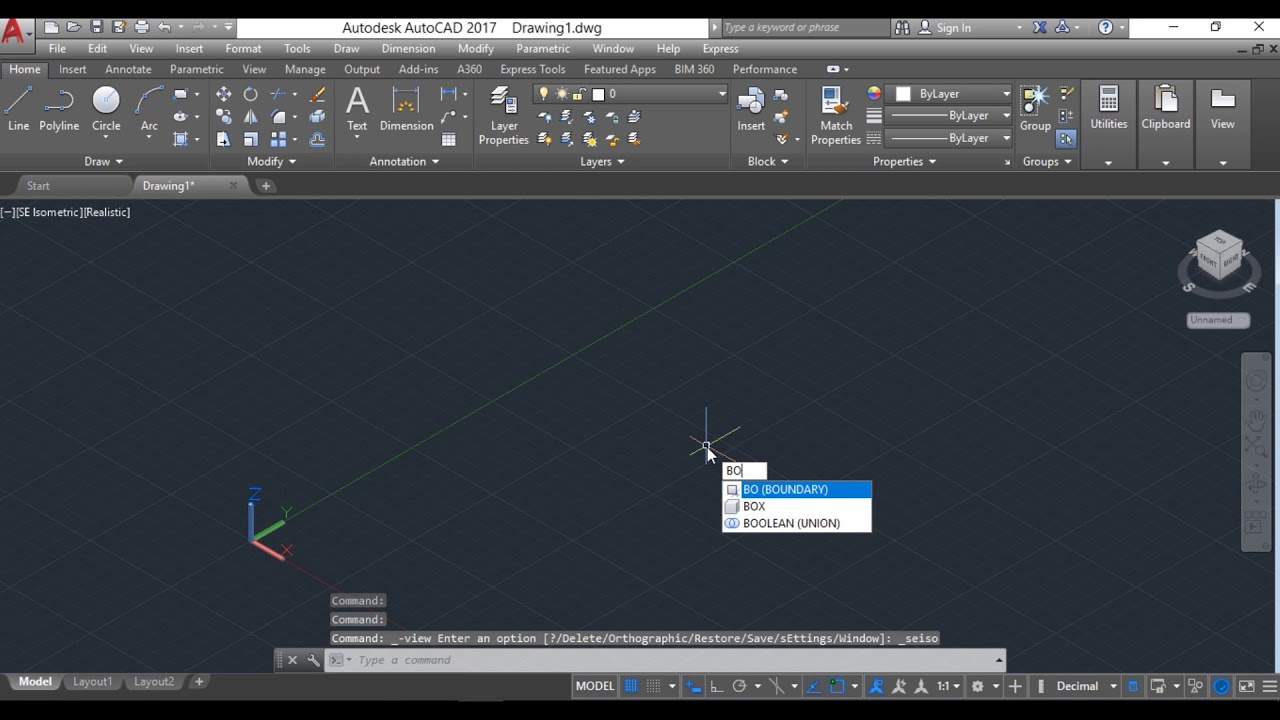Click the Type a keyword or phrase search box
Screen dimensions: 1280x720
point(804,27)
